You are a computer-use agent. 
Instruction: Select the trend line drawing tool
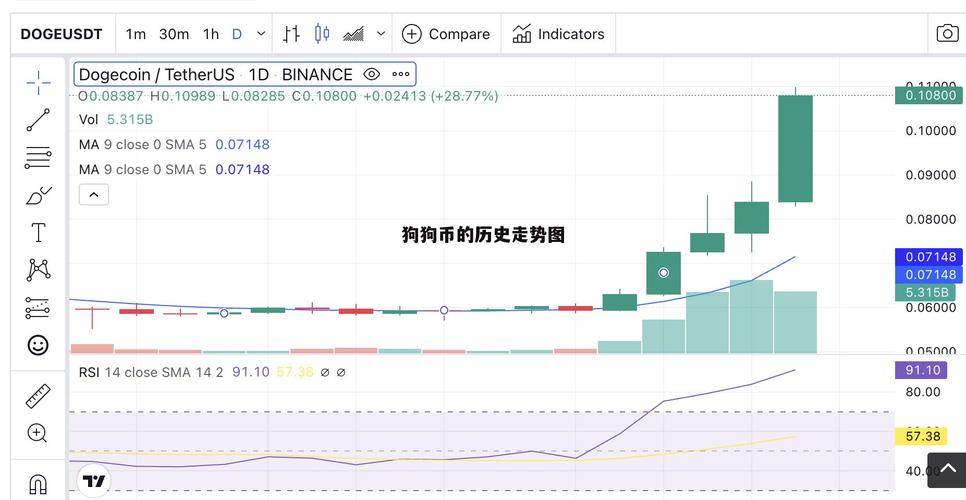pyautogui.click(x=38, y=120)
